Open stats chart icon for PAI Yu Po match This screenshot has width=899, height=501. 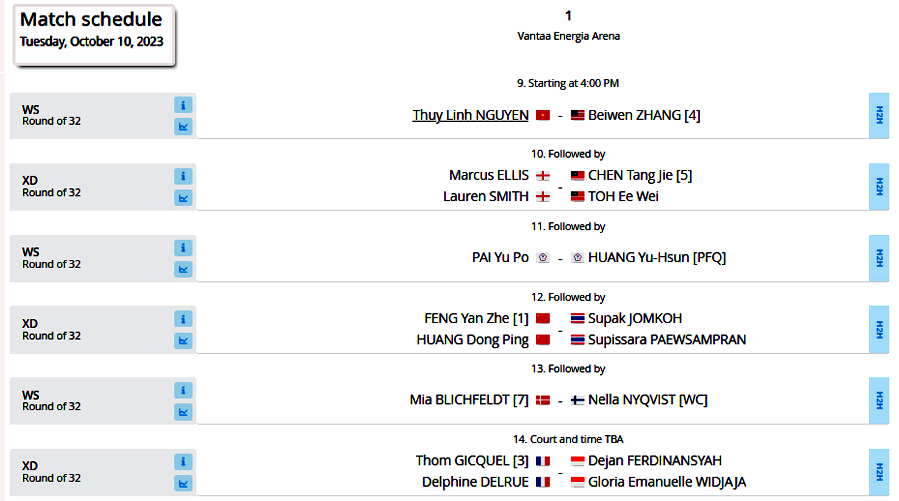(183, 269)
